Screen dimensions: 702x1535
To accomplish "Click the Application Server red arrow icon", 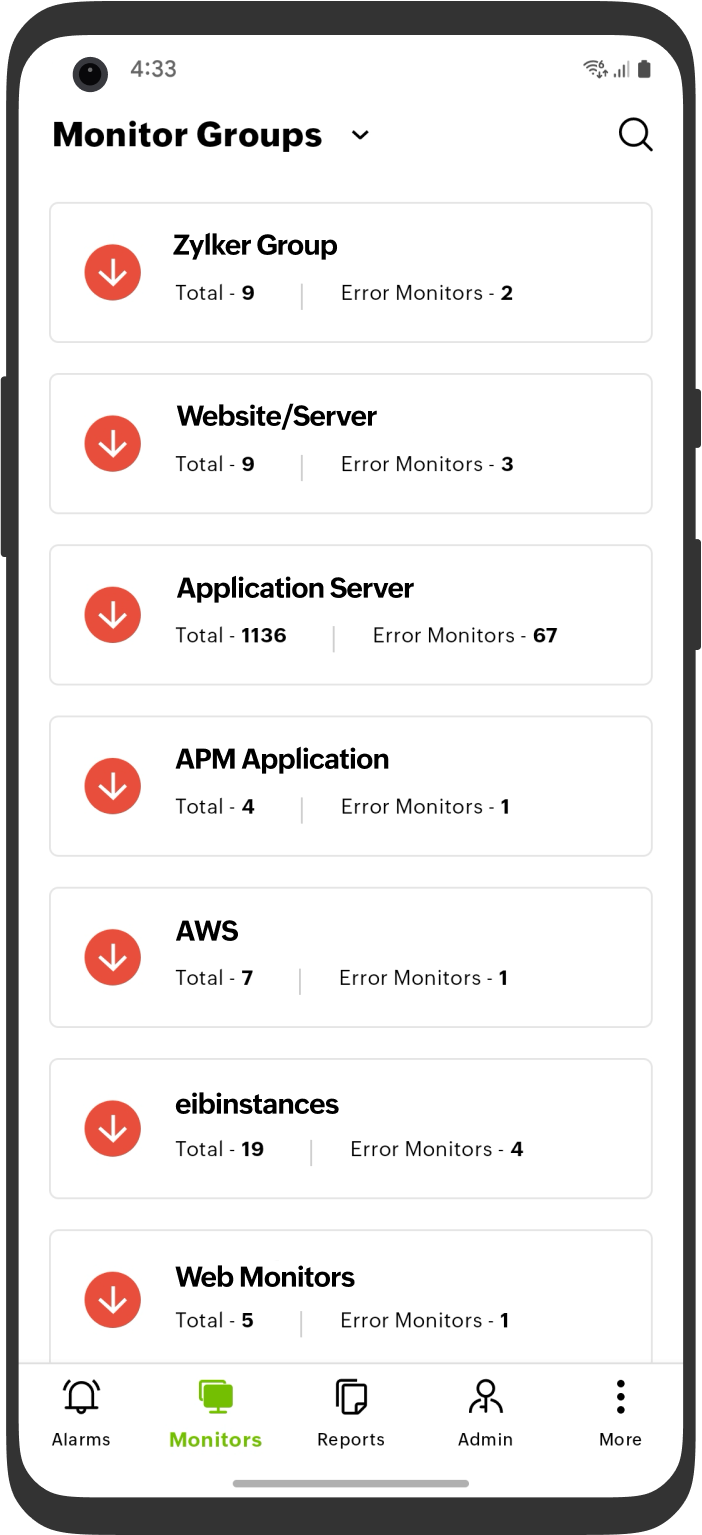I will [x=113, y=615].
